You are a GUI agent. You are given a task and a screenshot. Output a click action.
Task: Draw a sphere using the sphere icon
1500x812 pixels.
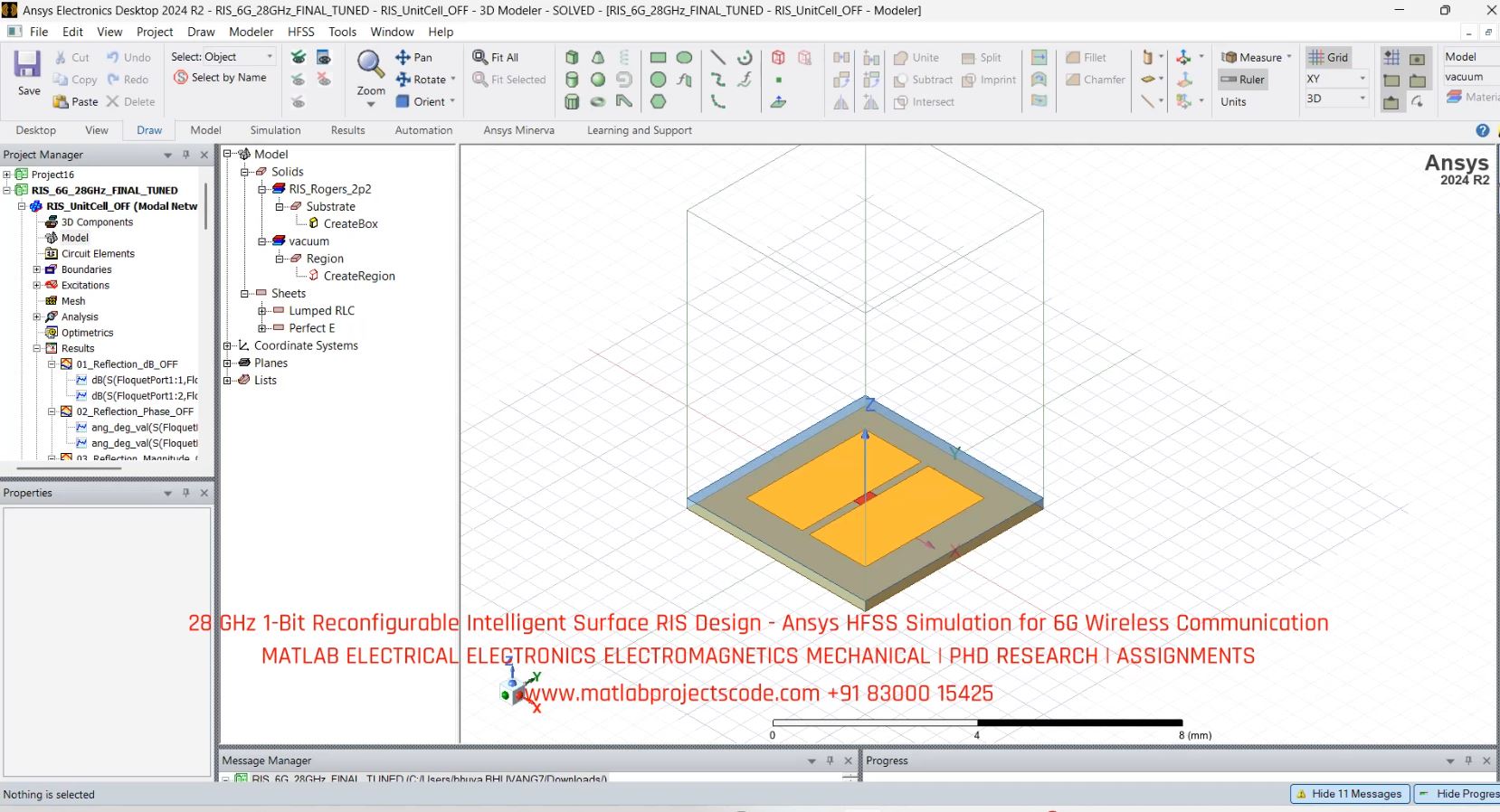point(598,80)
